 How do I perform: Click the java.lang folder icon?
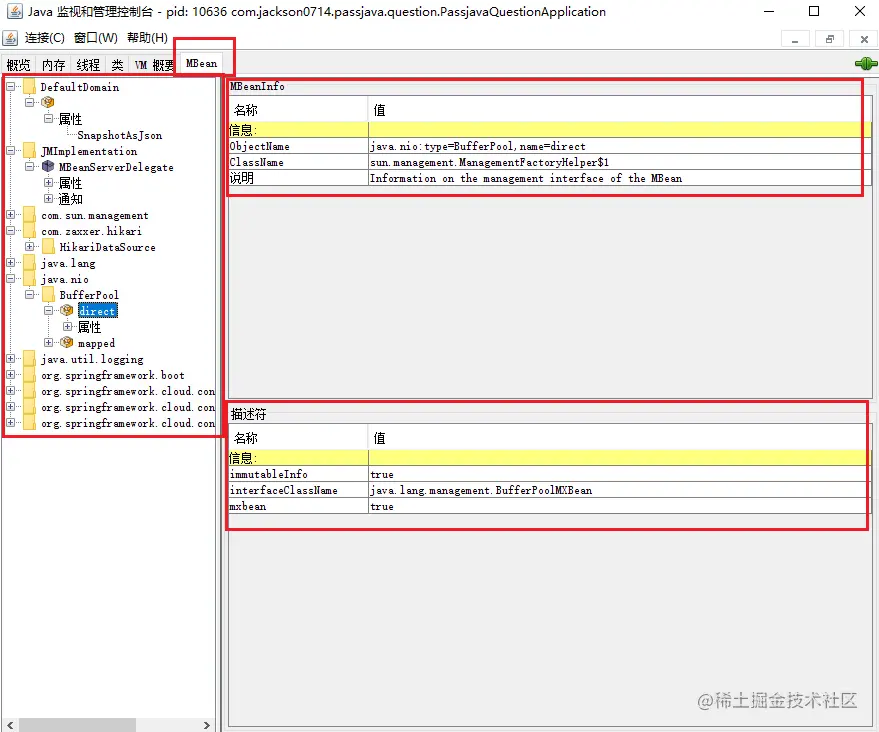[30, 263]
